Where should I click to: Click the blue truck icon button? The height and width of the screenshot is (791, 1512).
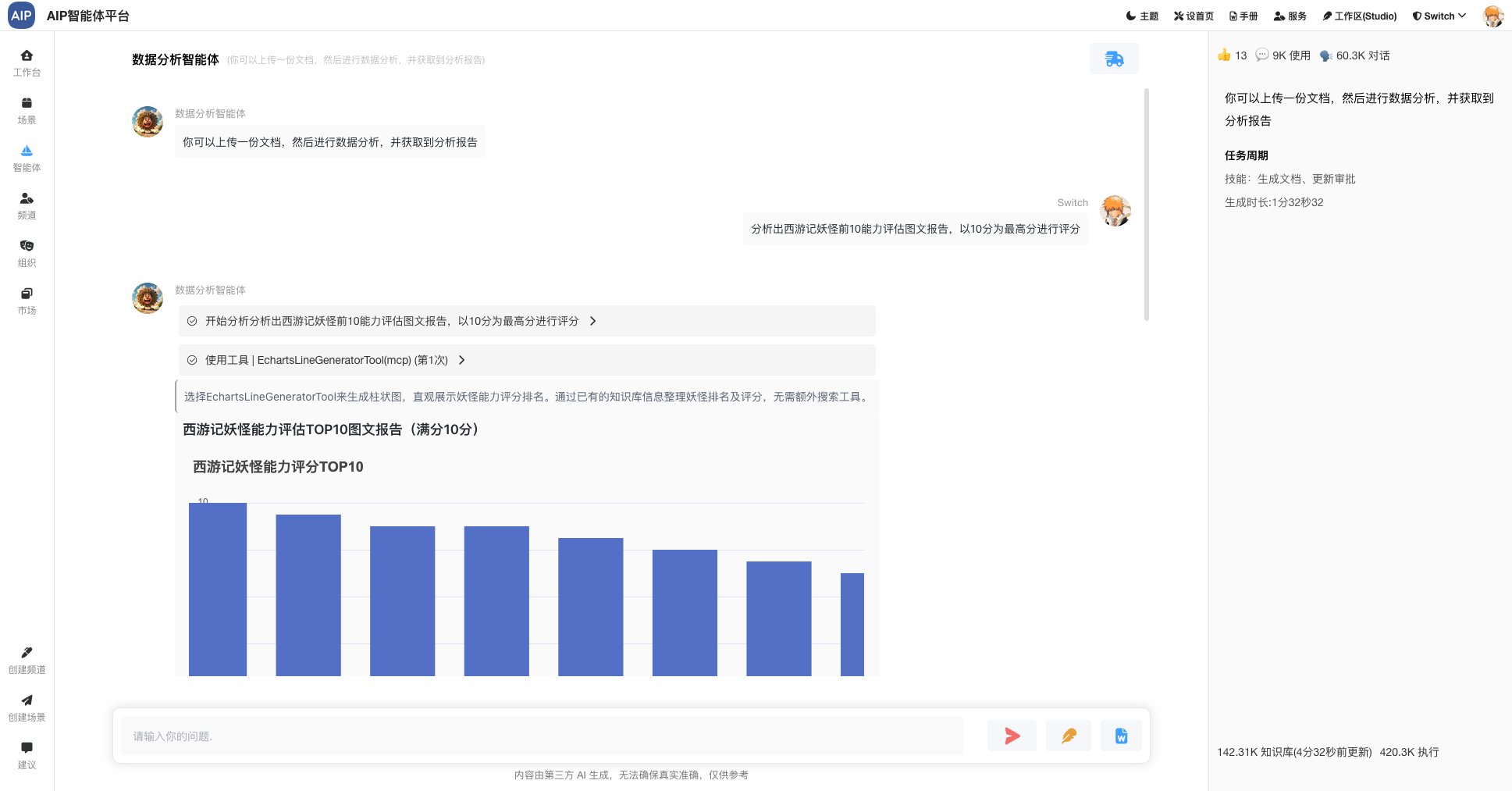point(1114,59)
